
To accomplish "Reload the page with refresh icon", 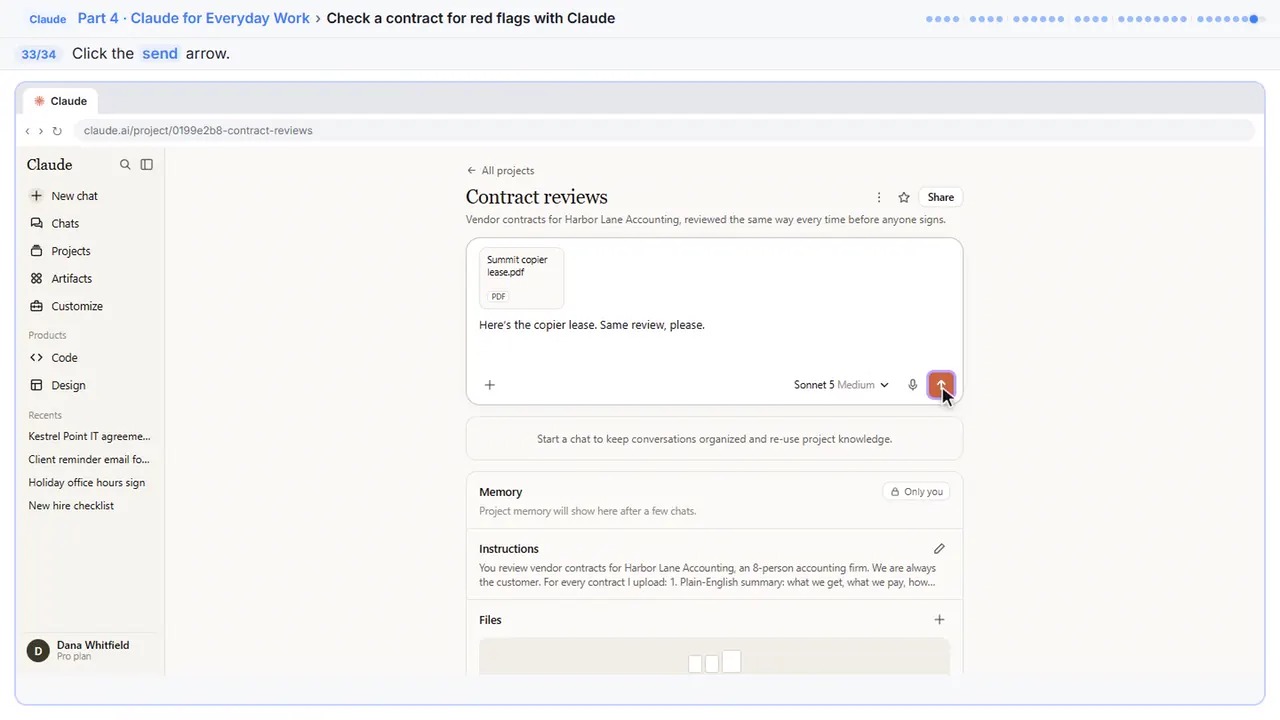I will [57, 131].
